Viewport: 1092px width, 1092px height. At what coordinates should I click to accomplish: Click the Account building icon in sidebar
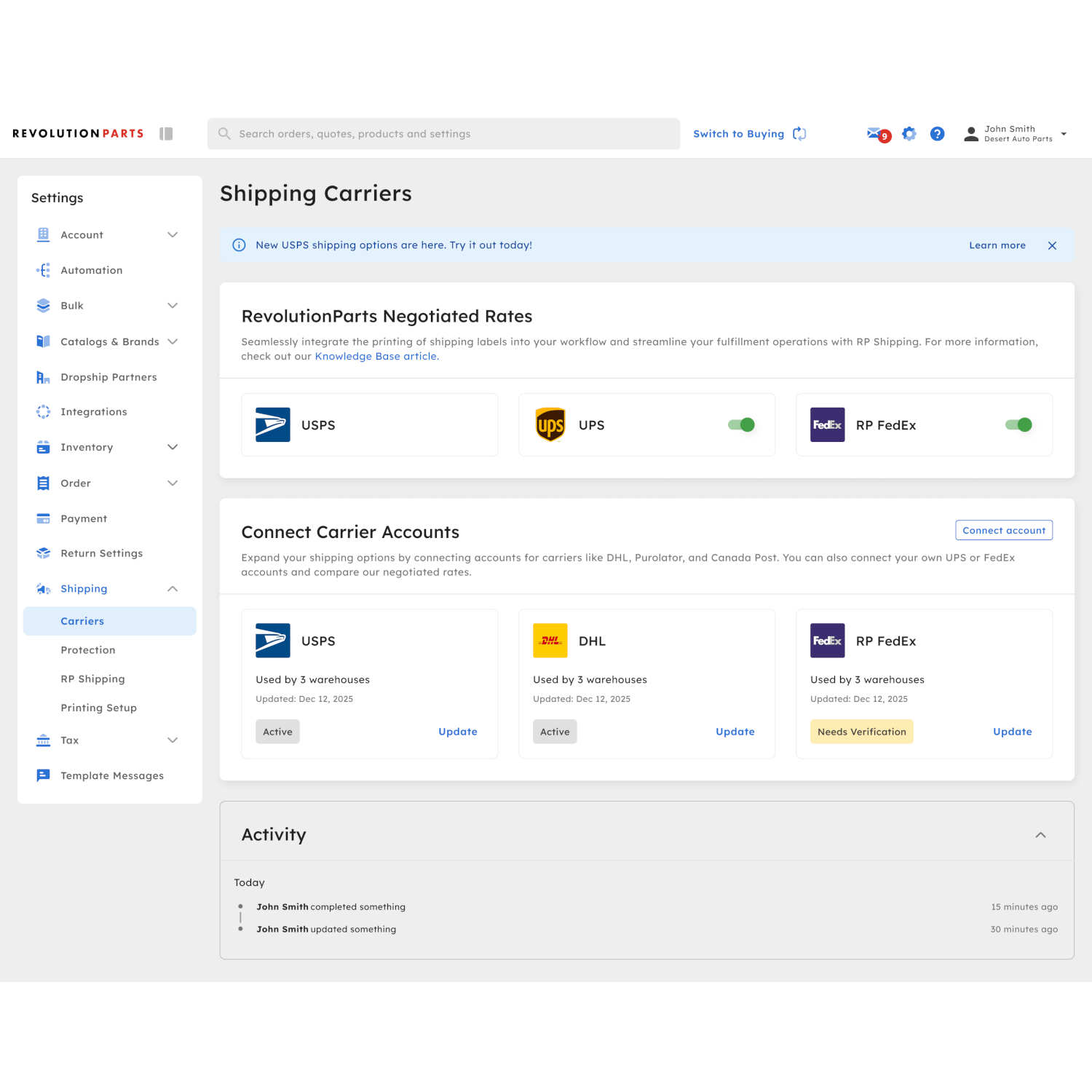[43, 234]
